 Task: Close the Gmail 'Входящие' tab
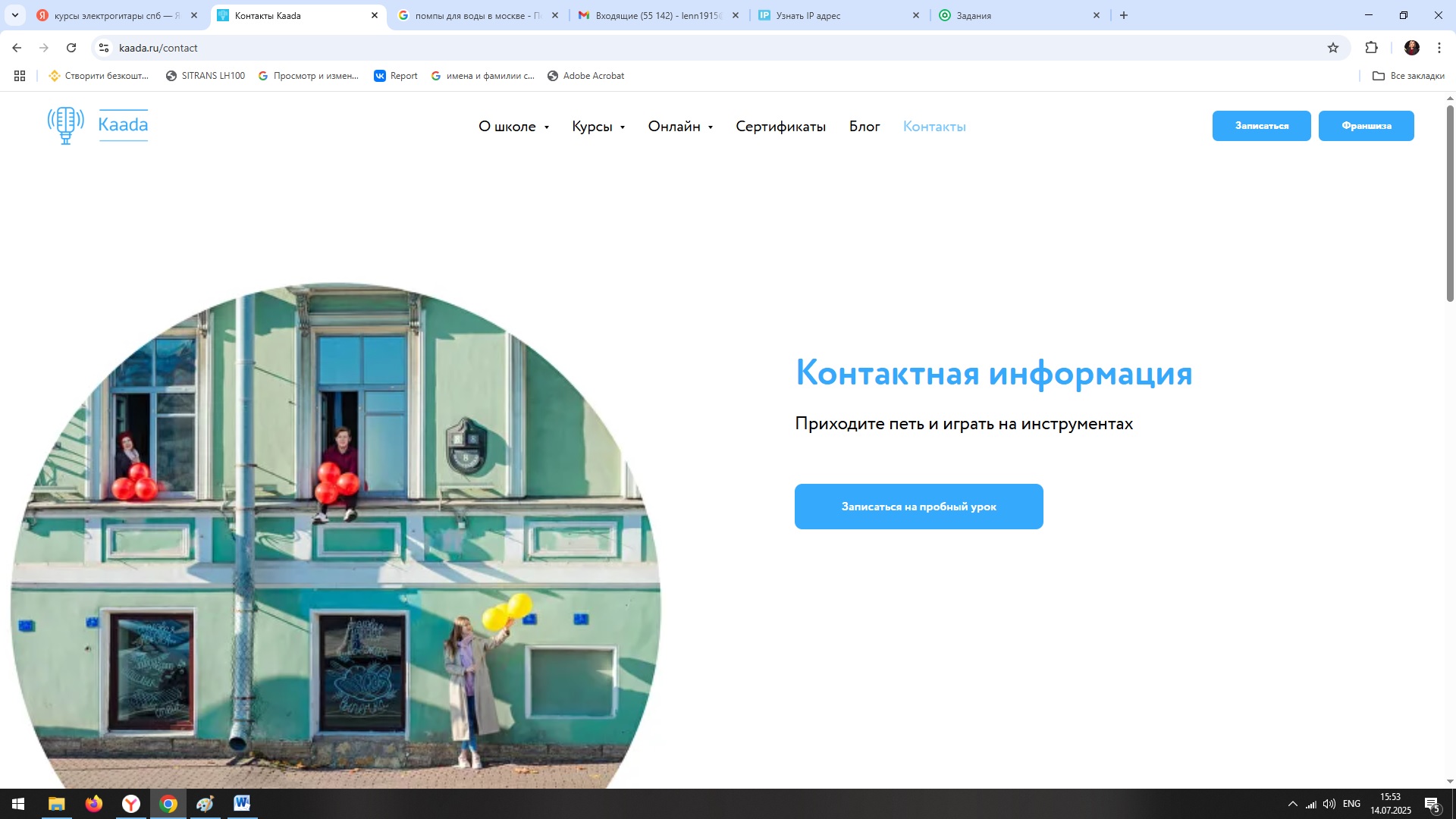point(736,15)
